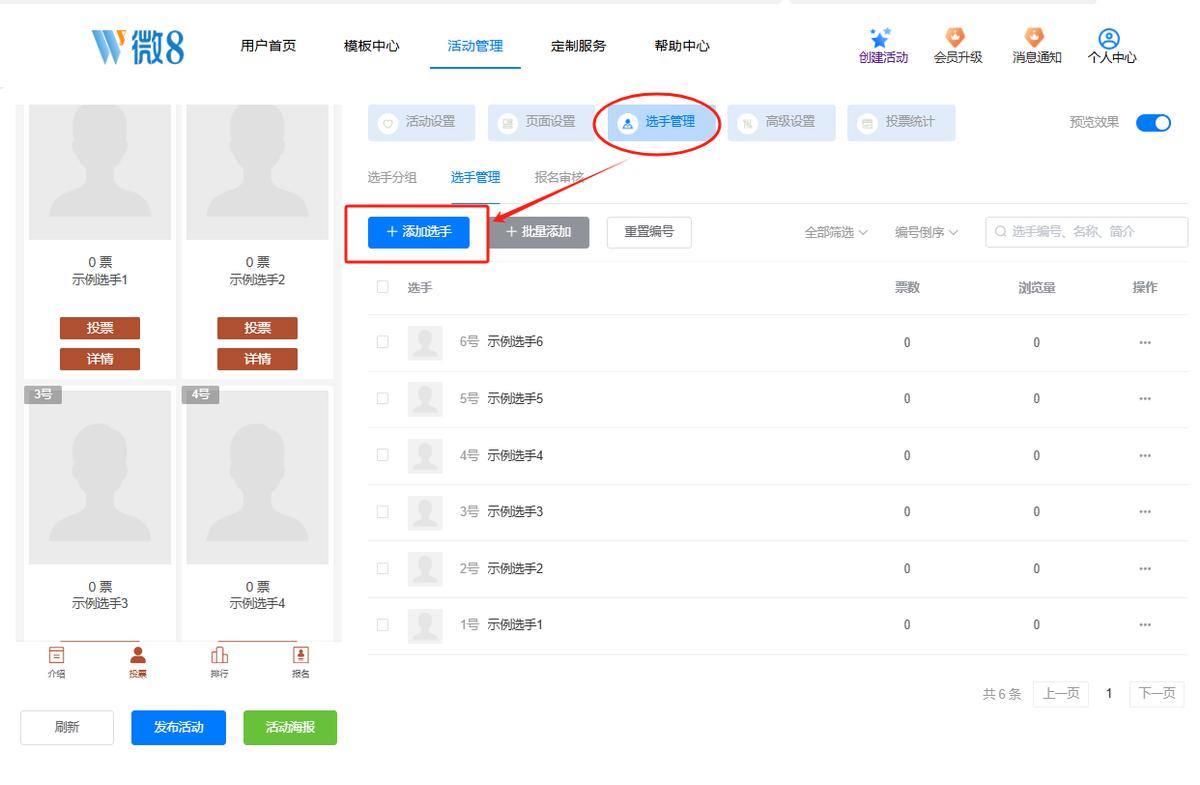Click the 活动海报 button
Screen dimensions: 1200x785
click(290, 727)
